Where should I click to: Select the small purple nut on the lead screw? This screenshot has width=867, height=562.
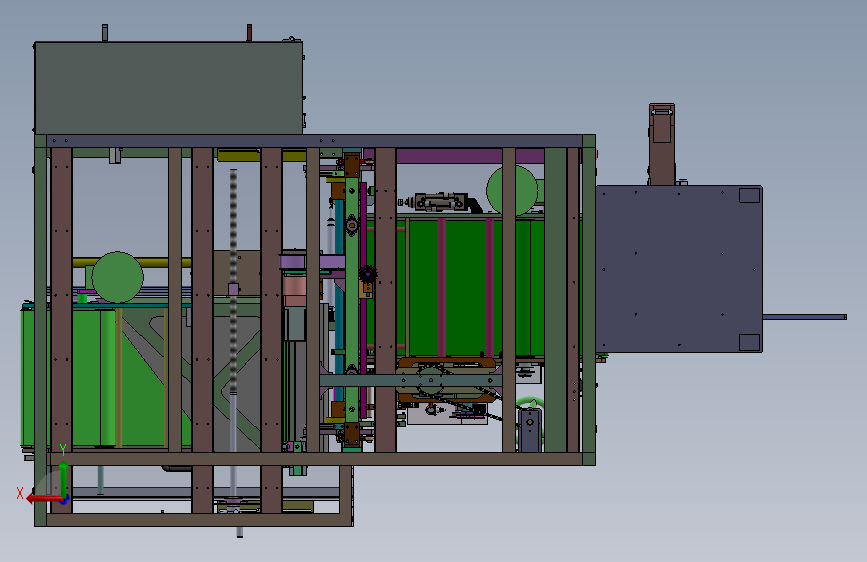pyautogui.click(x=233, y=289)
